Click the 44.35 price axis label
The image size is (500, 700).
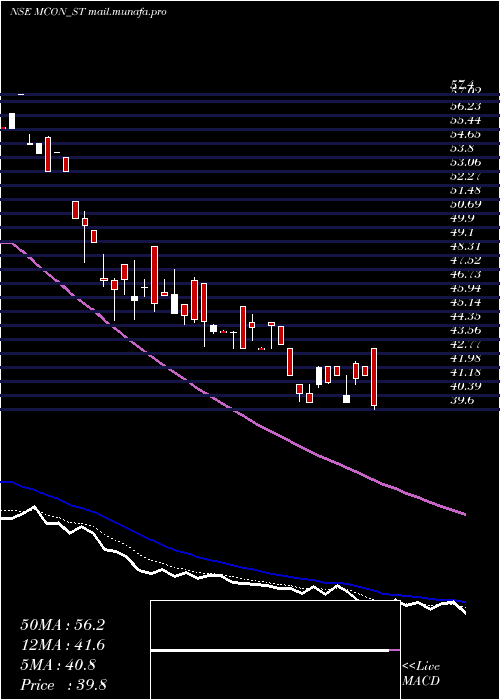pos(466,316)
